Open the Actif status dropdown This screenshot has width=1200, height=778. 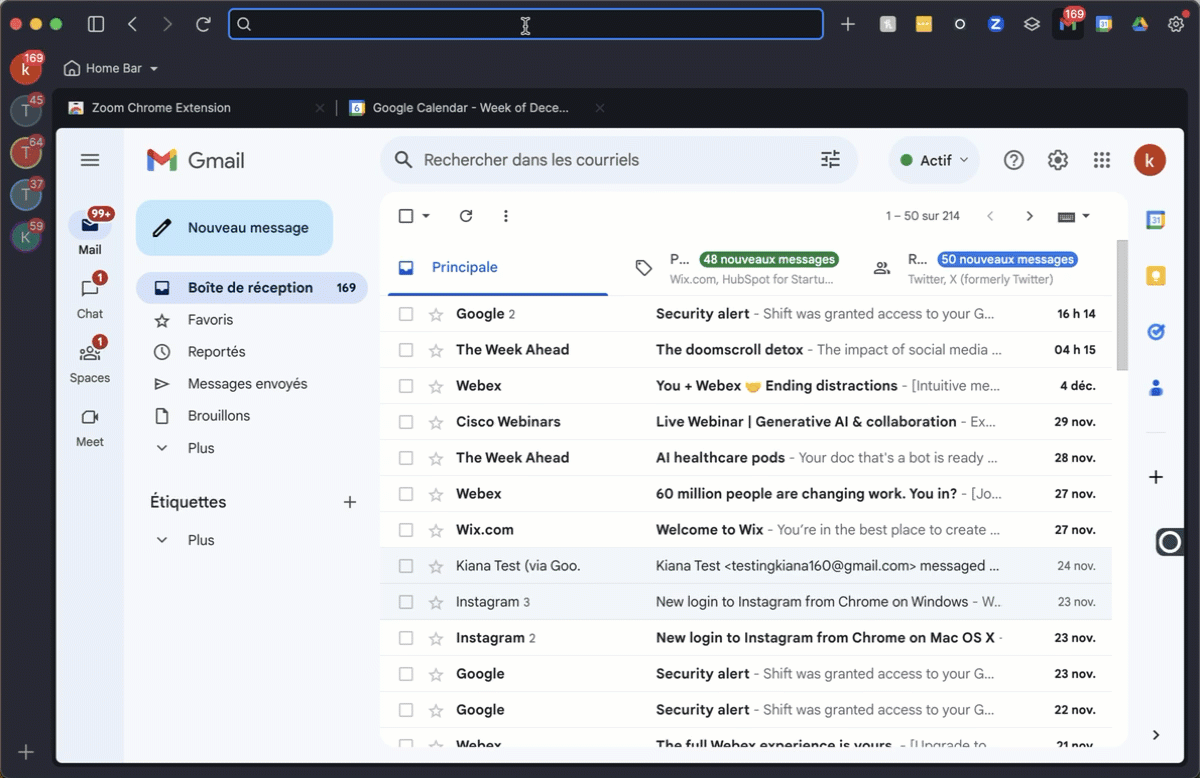click(x=934, y=160)
